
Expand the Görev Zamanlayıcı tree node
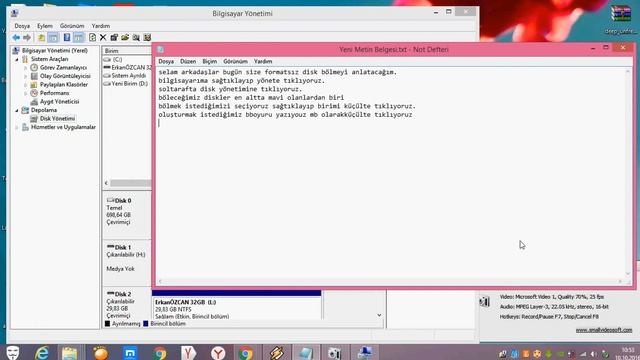(25, 68)
